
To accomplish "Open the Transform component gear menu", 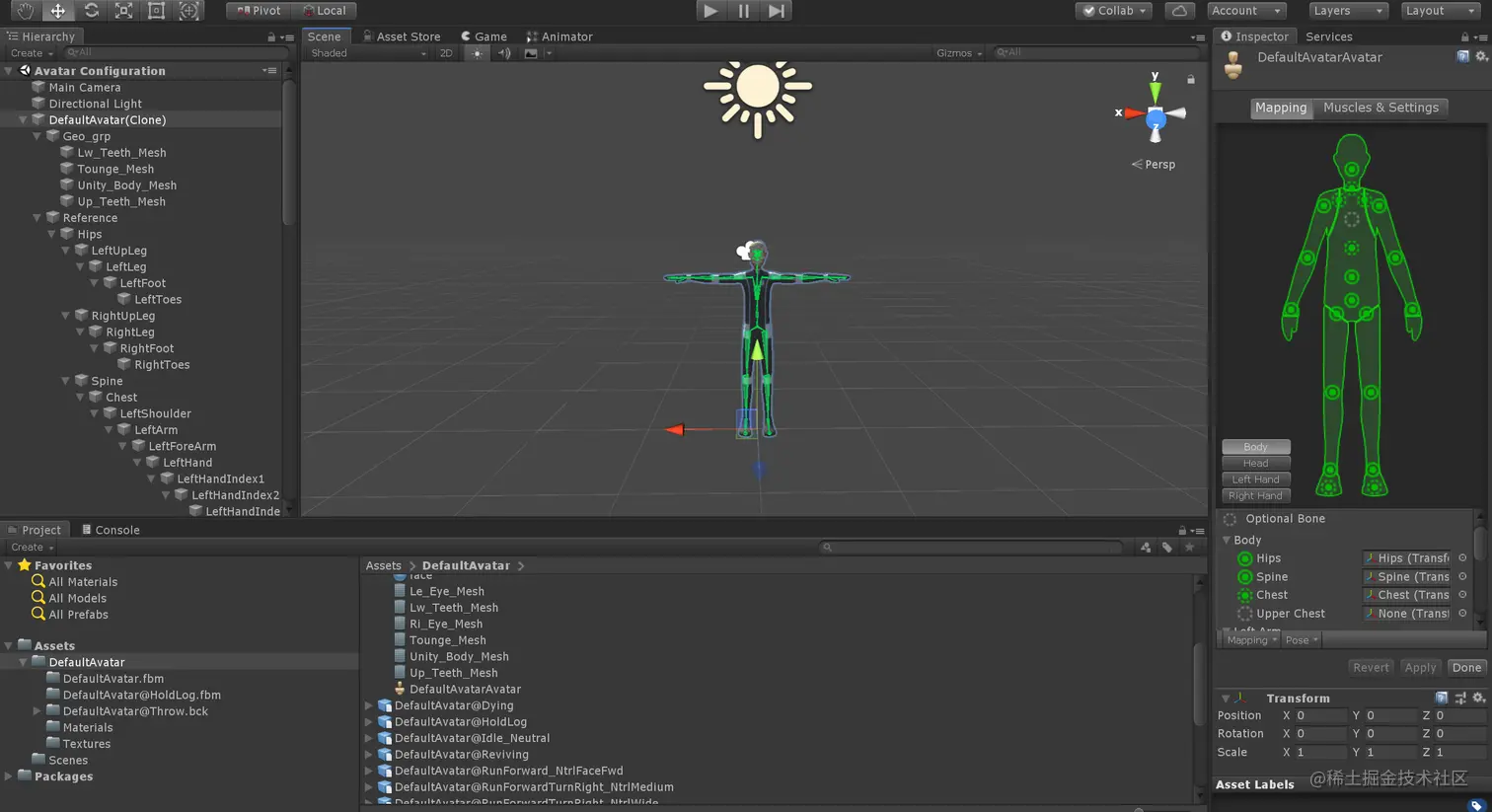I will [x=1478, y=698].
